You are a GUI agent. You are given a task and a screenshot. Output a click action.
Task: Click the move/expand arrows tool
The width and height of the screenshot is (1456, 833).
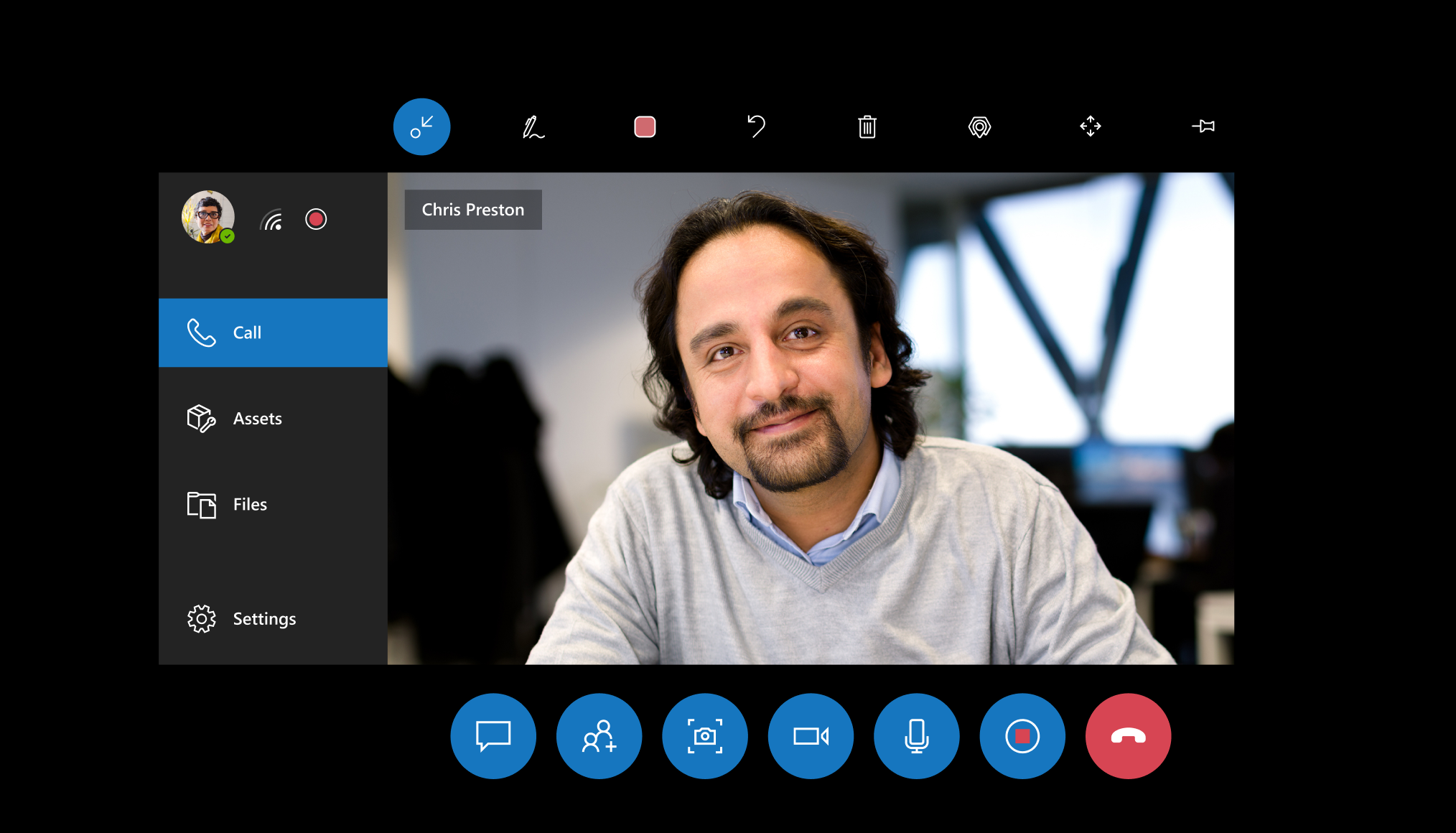tap(1089, 127)
